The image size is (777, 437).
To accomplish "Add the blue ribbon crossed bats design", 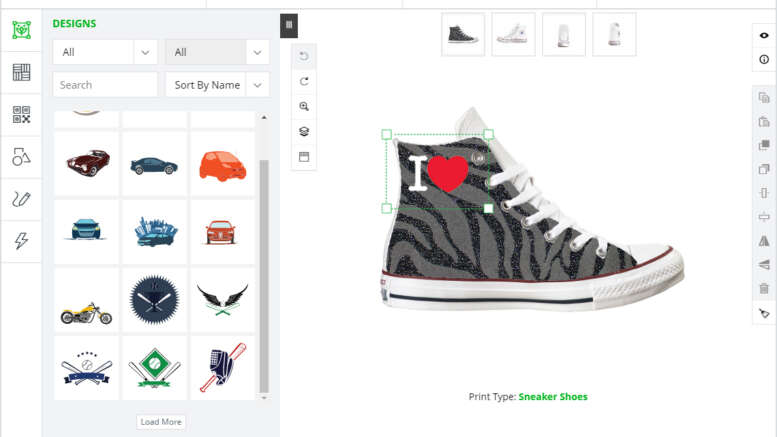I will coord(87,368).
